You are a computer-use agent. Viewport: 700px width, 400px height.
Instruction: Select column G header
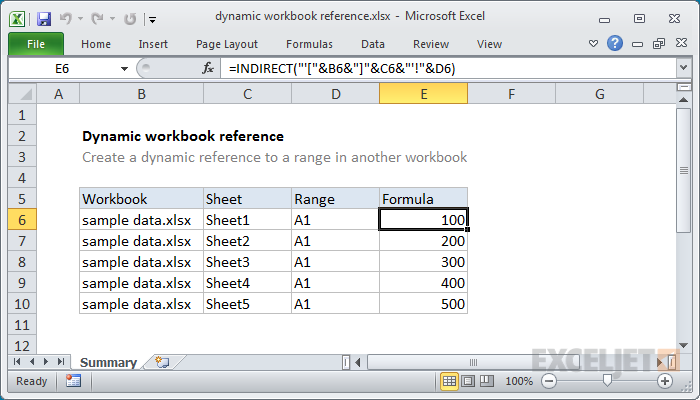[x=600, y=94]
